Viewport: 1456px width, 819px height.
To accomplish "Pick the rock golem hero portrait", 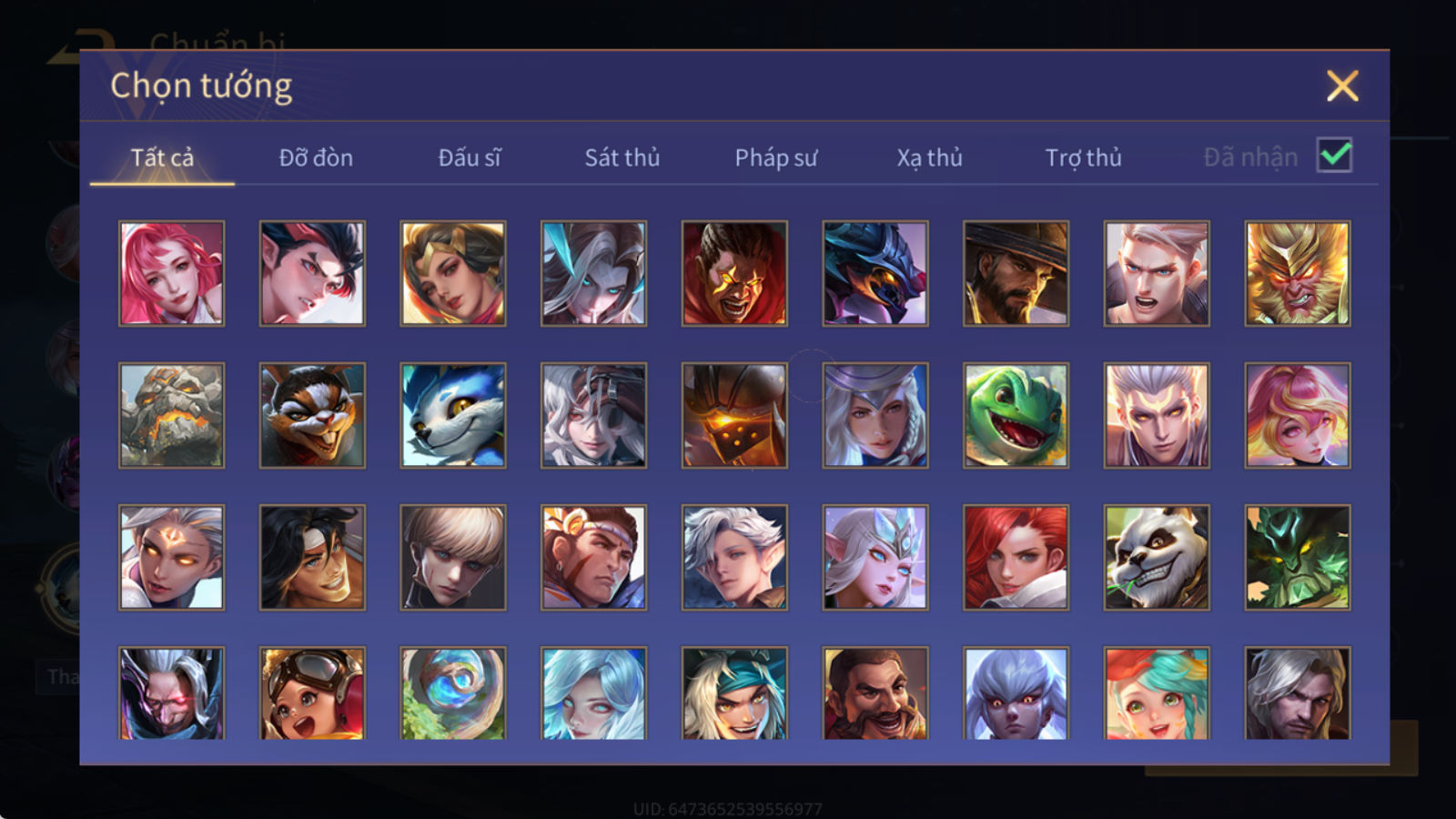I will 171,416.
